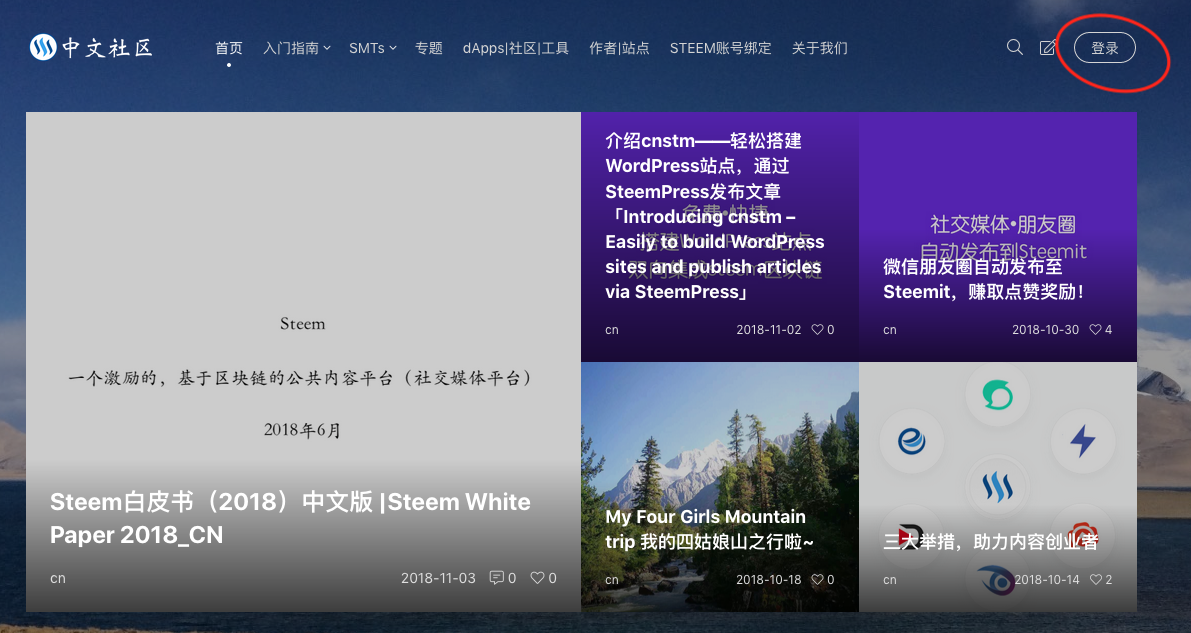The width and height of the screenshot is (1191, 633).
Task: Click date 2018-11-02 on 介绍cnstm card
Action: tap(769, 330)
